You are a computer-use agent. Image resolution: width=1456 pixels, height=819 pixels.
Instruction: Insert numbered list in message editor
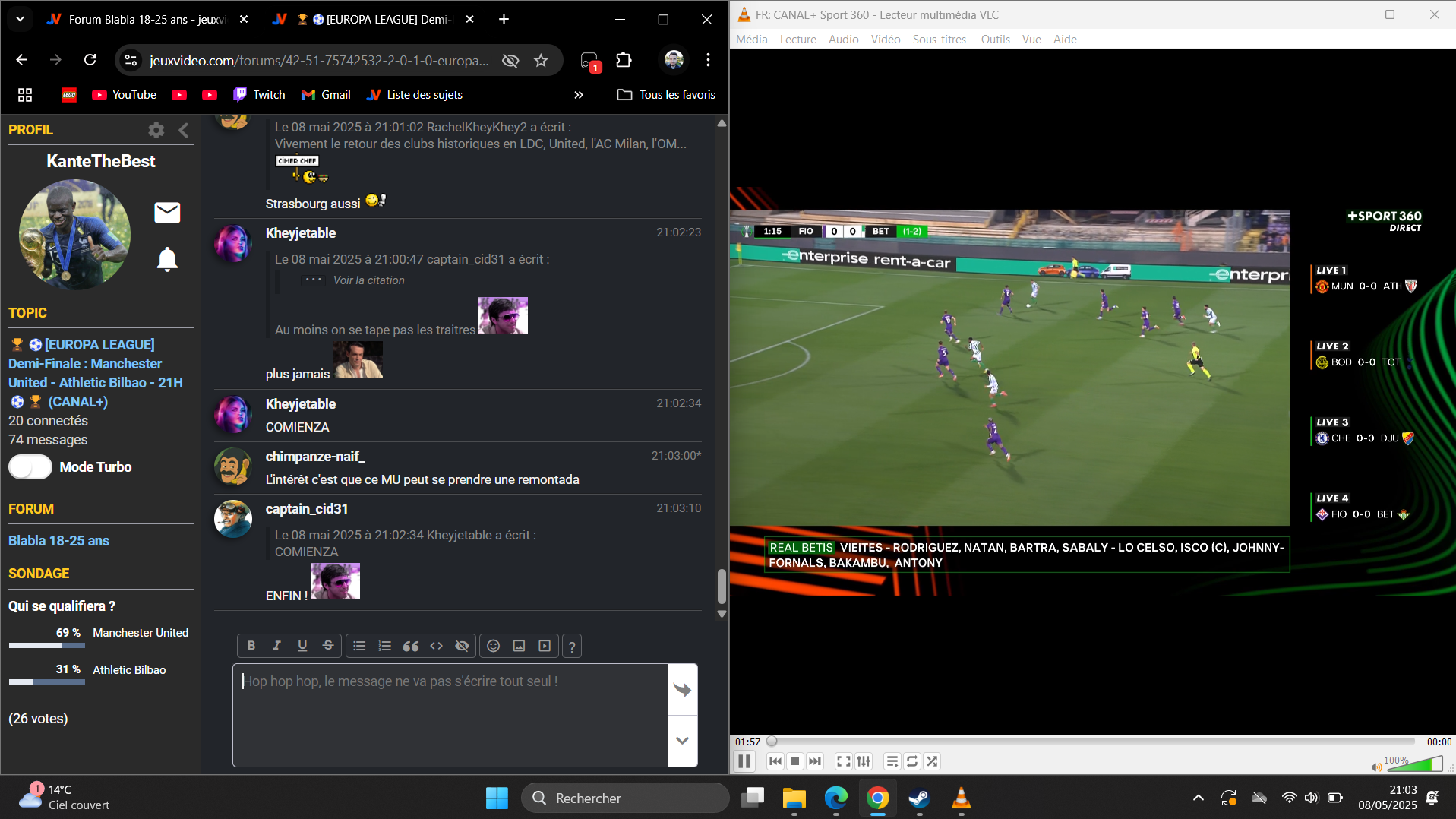385,646
